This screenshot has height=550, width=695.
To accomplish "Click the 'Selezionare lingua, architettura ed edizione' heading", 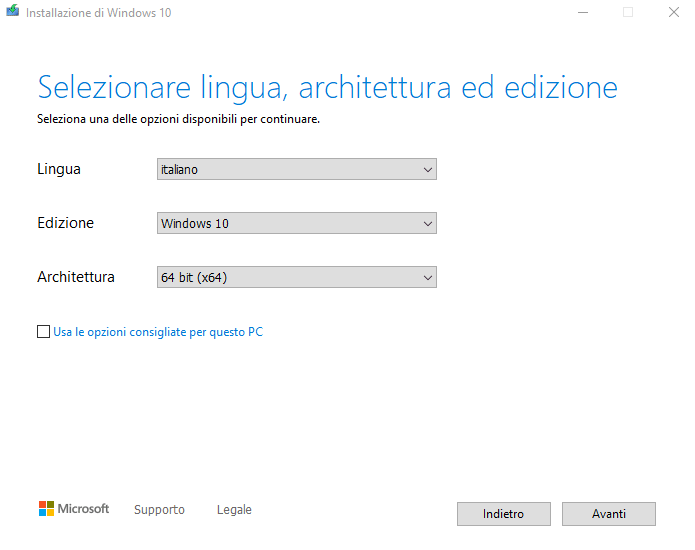I will point(328,88).
